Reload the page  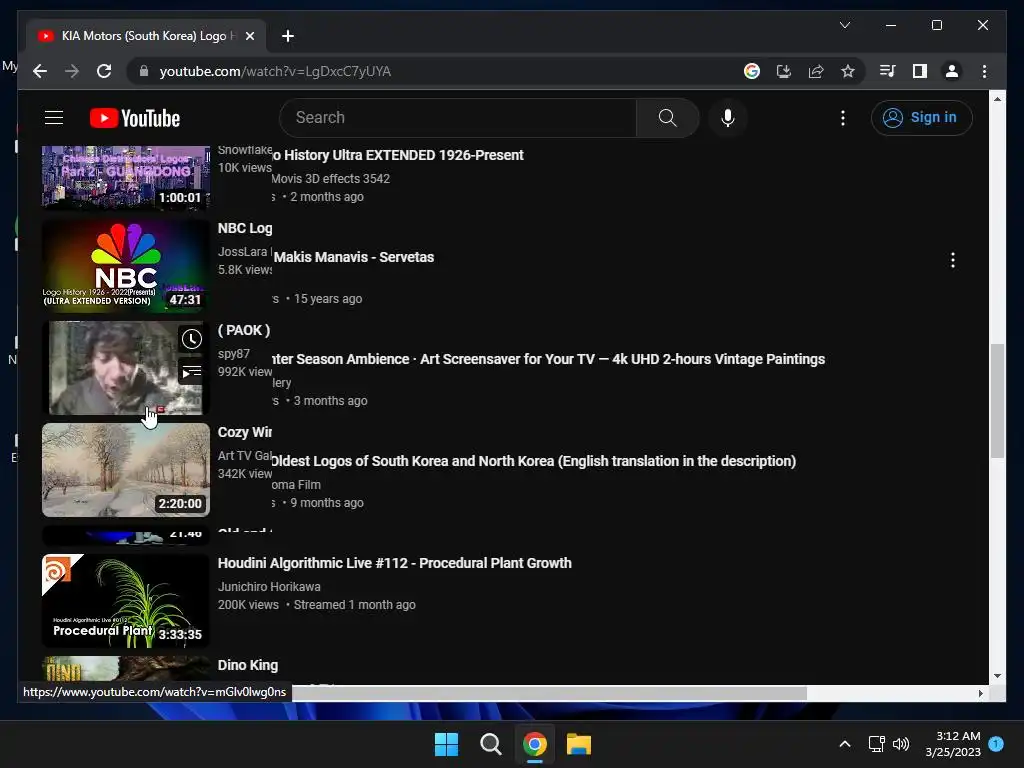point(104,71)
